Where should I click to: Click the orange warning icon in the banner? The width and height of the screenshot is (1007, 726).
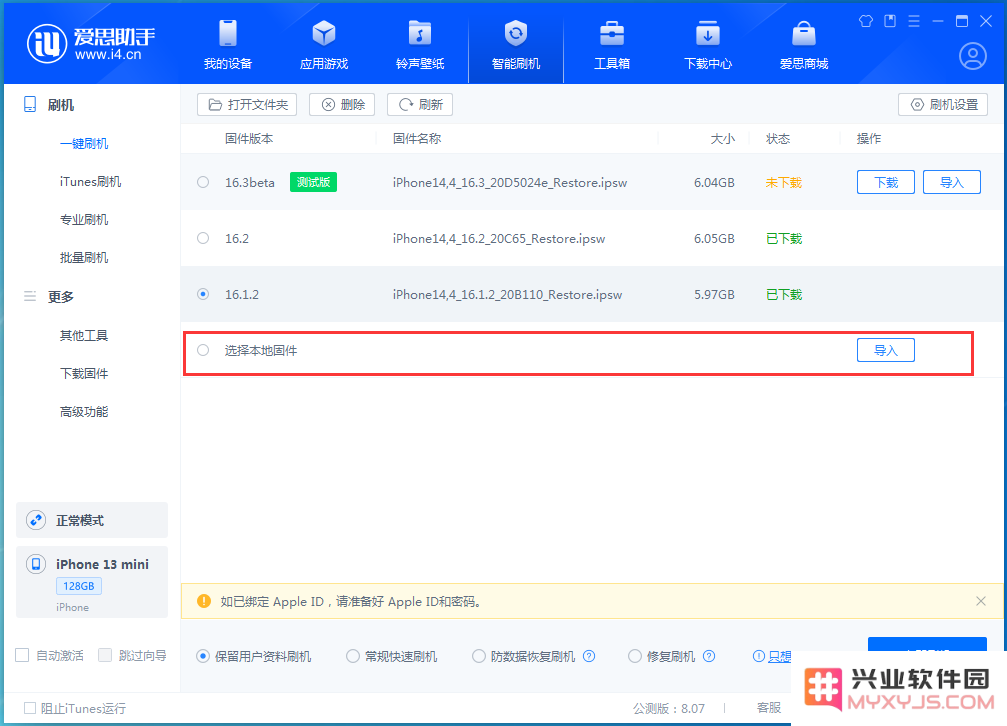pos(204,601)
